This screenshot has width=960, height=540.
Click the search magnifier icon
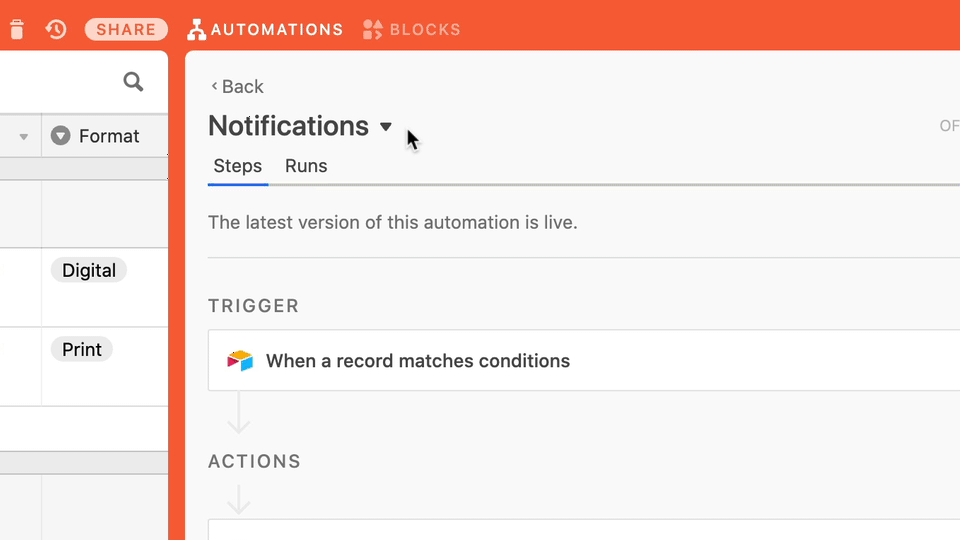pos(133,81)
